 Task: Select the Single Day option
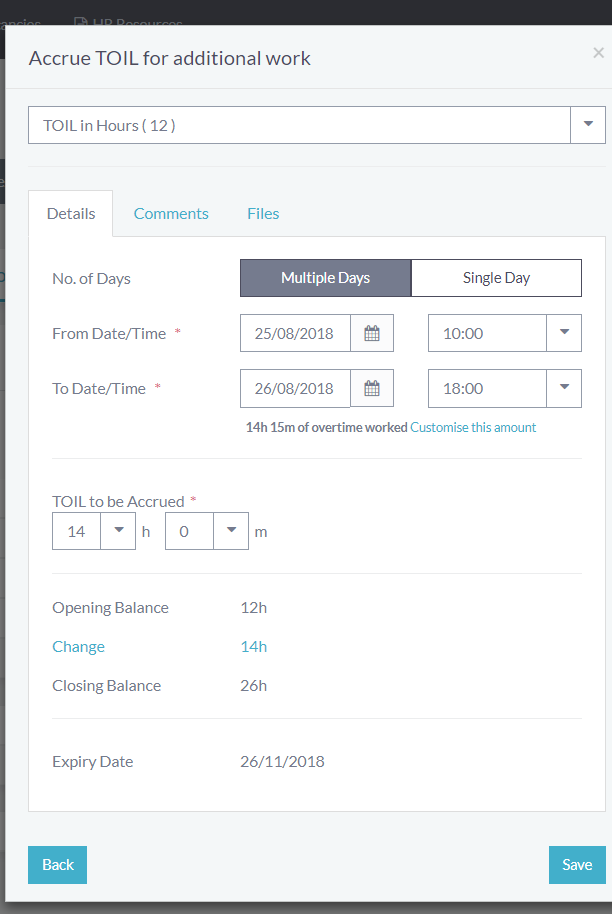point(496,278)
